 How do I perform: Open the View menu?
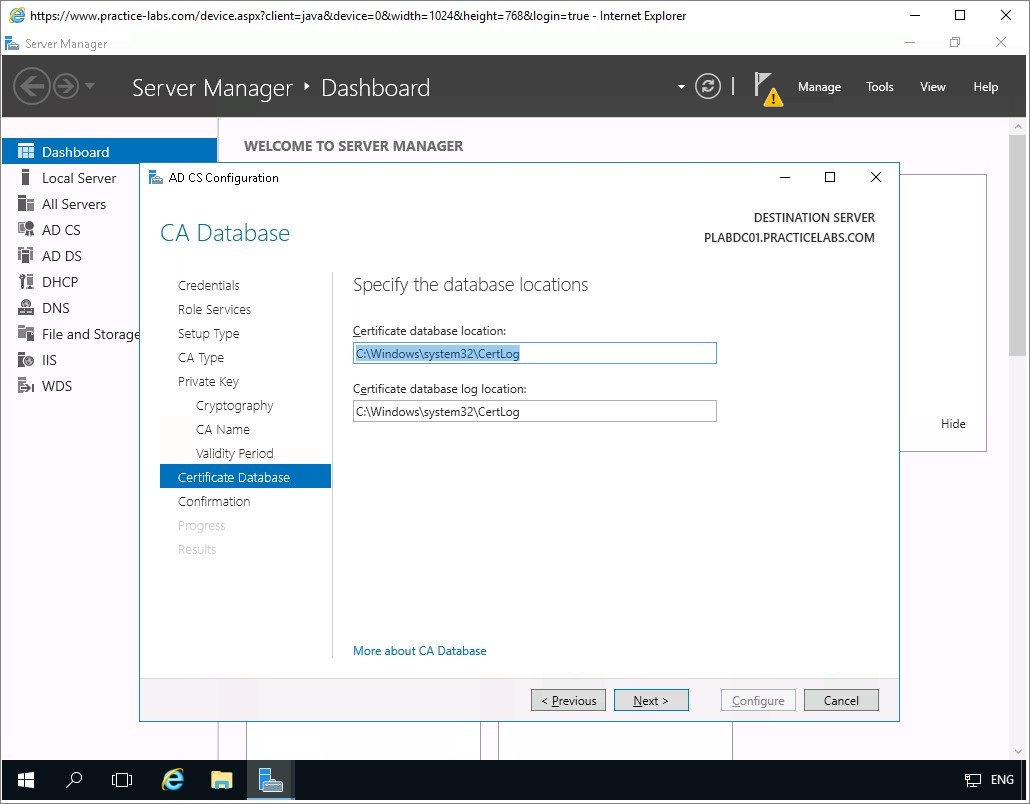[x=932, y=87]
